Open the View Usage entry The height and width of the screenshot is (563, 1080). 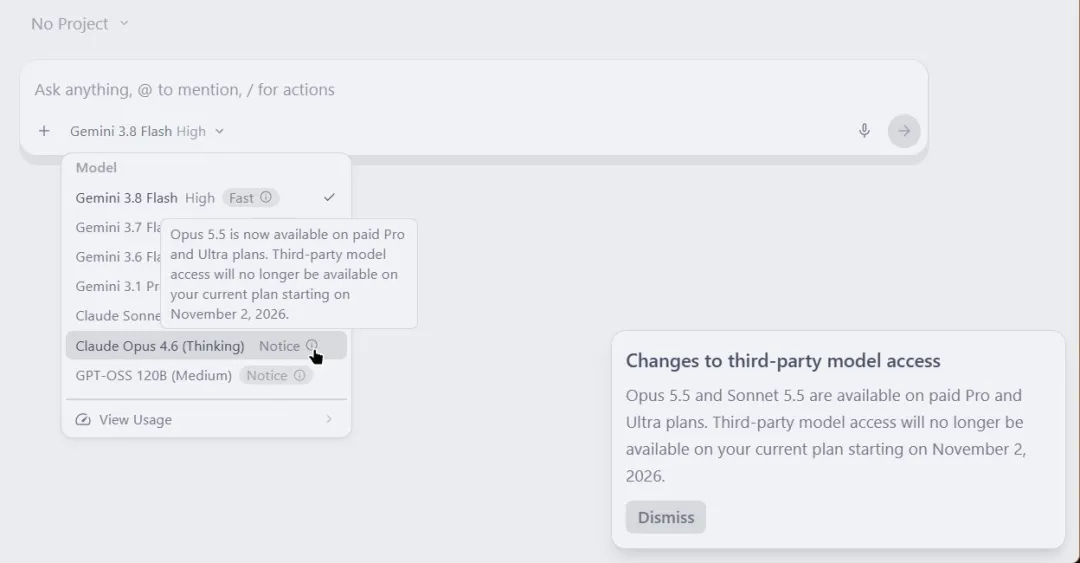click(x=206, y=420)
